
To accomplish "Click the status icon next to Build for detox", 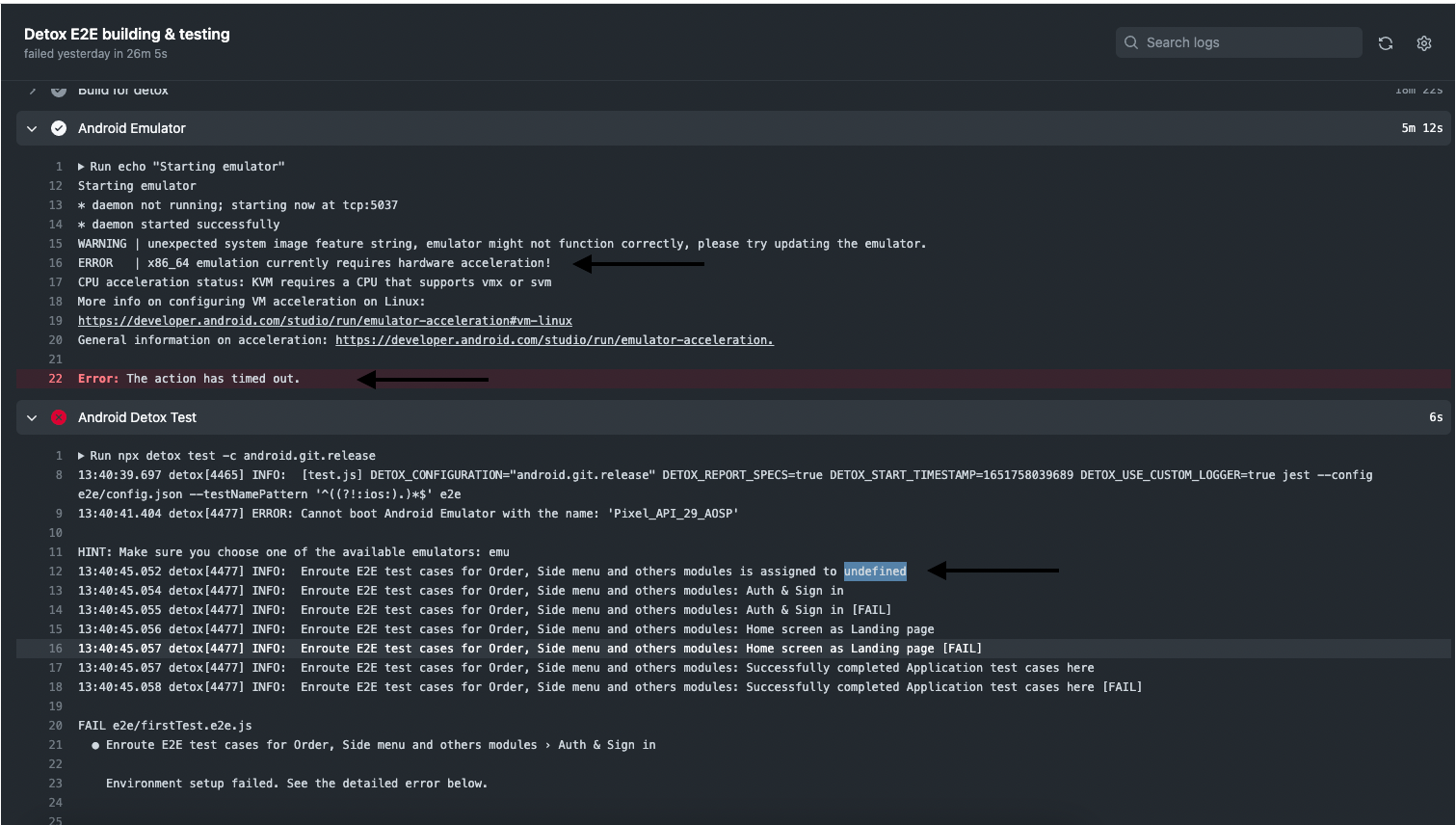I will 59,90.
